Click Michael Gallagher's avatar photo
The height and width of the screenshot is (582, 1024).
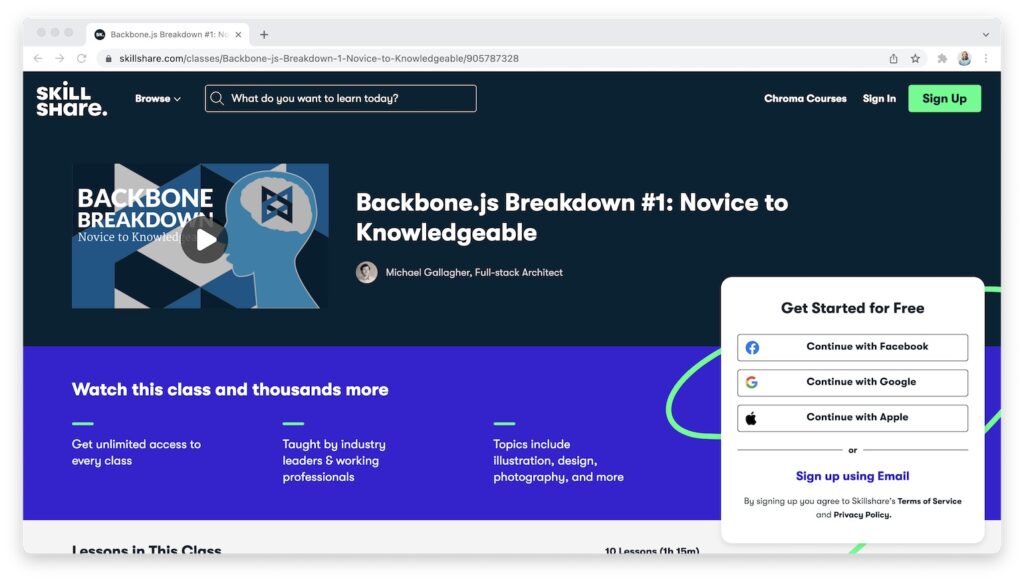pyautogui.click(x=366, y=272)
